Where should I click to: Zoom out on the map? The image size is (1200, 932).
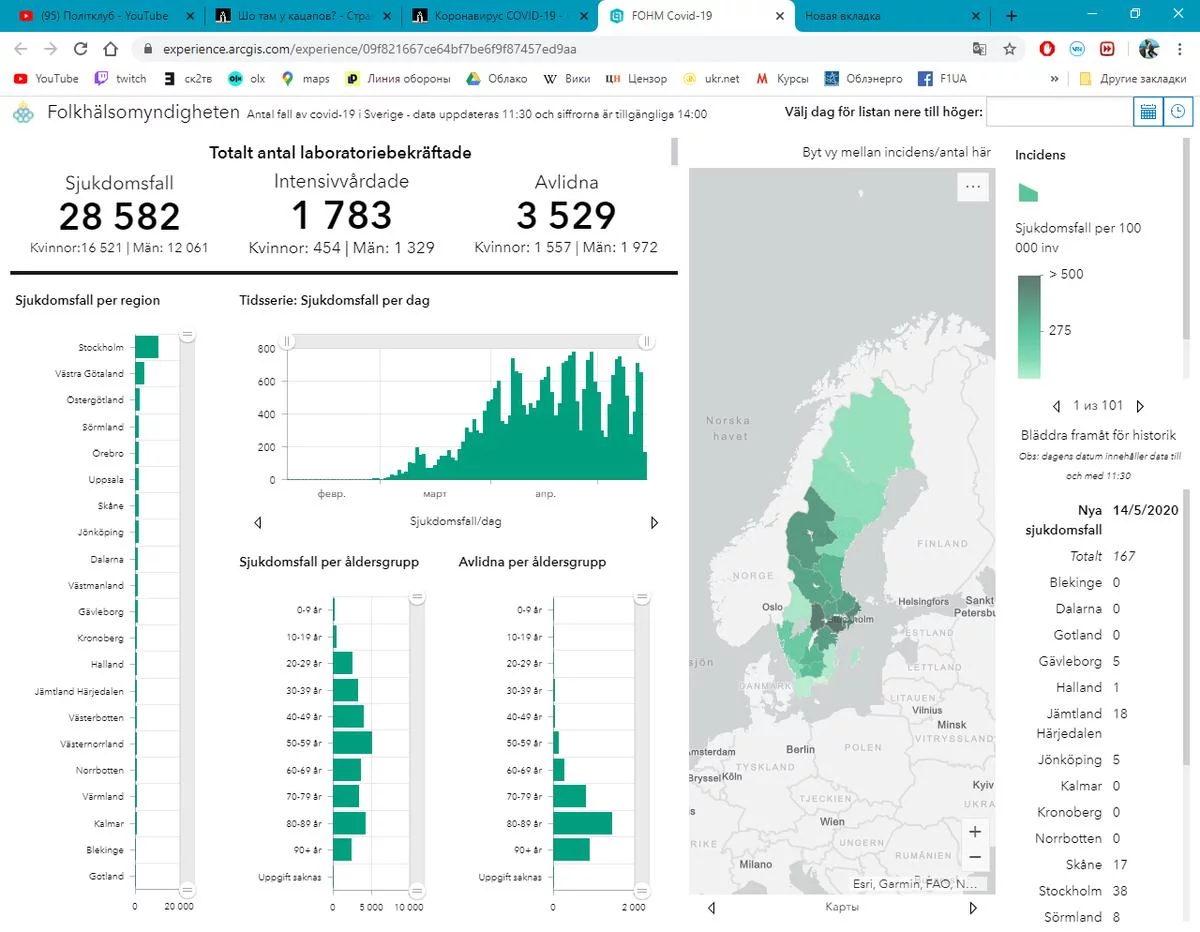(974, 858)
